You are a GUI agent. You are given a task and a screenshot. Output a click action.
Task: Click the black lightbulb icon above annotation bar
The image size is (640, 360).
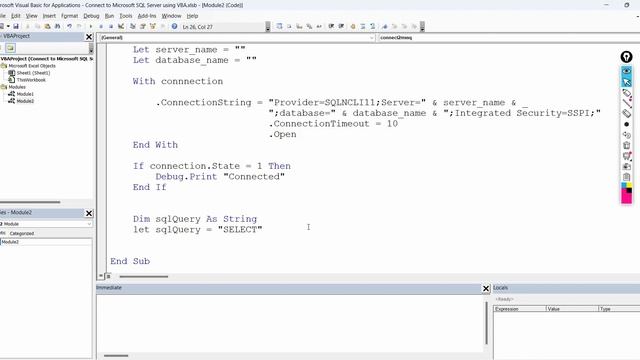(x=626, y=57)
